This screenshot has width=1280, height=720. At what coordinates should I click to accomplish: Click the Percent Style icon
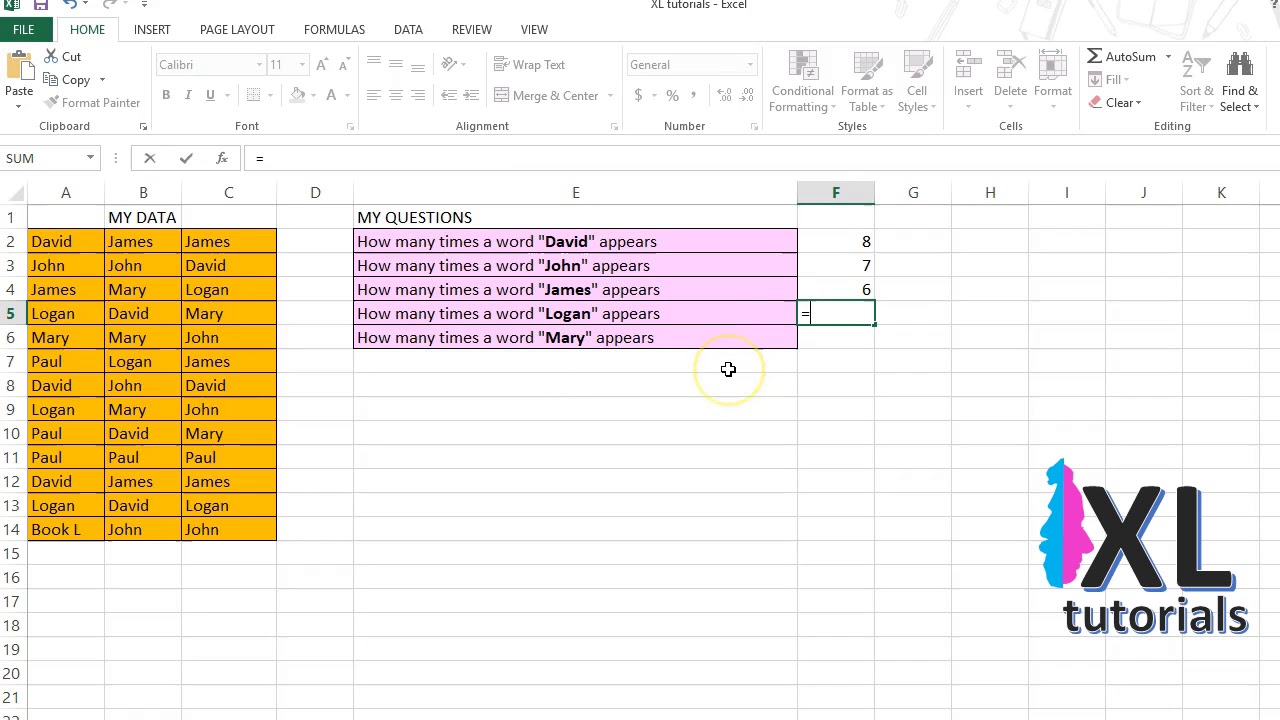tap(672, 96)
